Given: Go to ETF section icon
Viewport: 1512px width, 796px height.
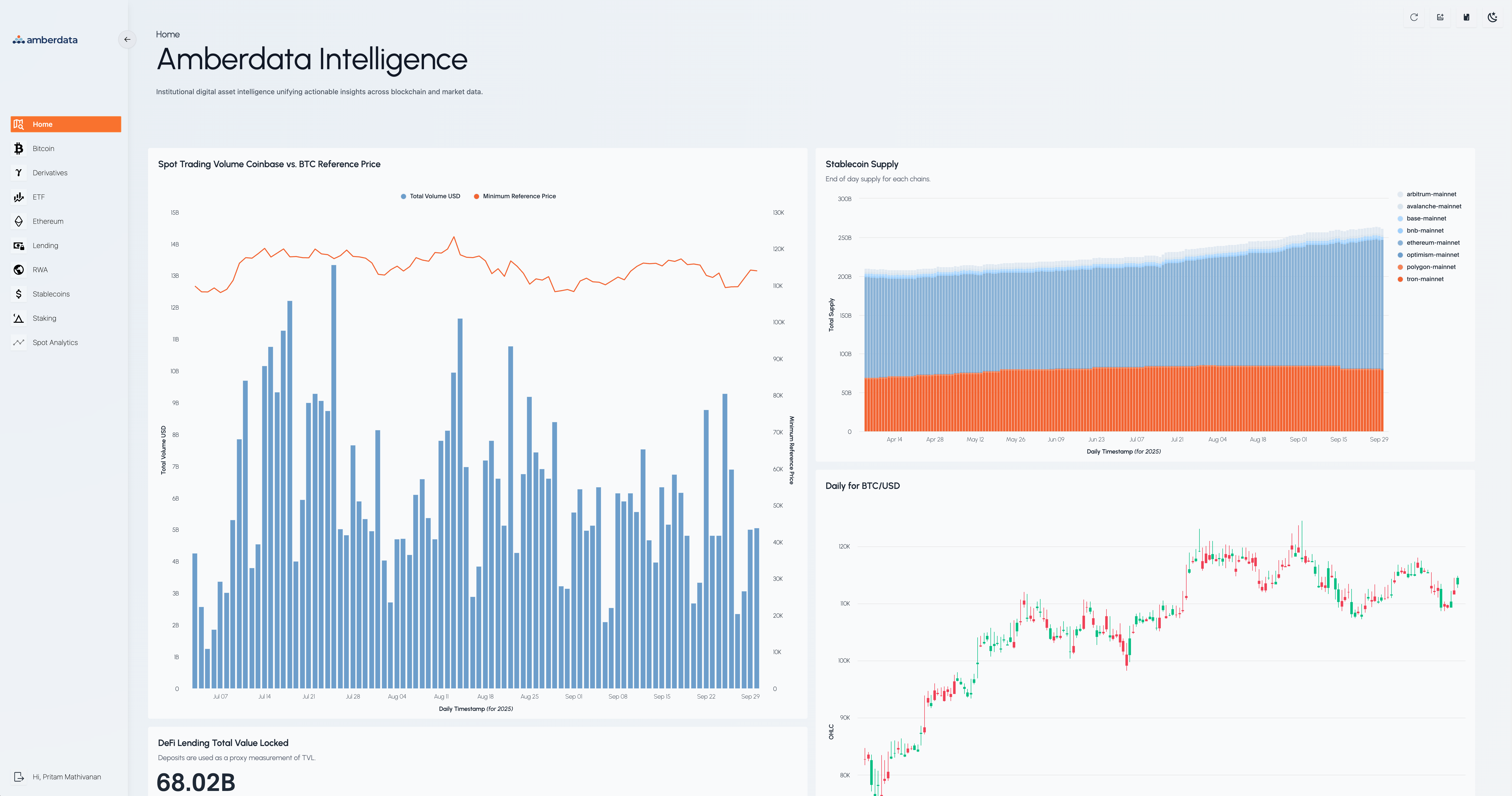Looking at the screenshot, I should pyautogui.click(x=19, y=197).
